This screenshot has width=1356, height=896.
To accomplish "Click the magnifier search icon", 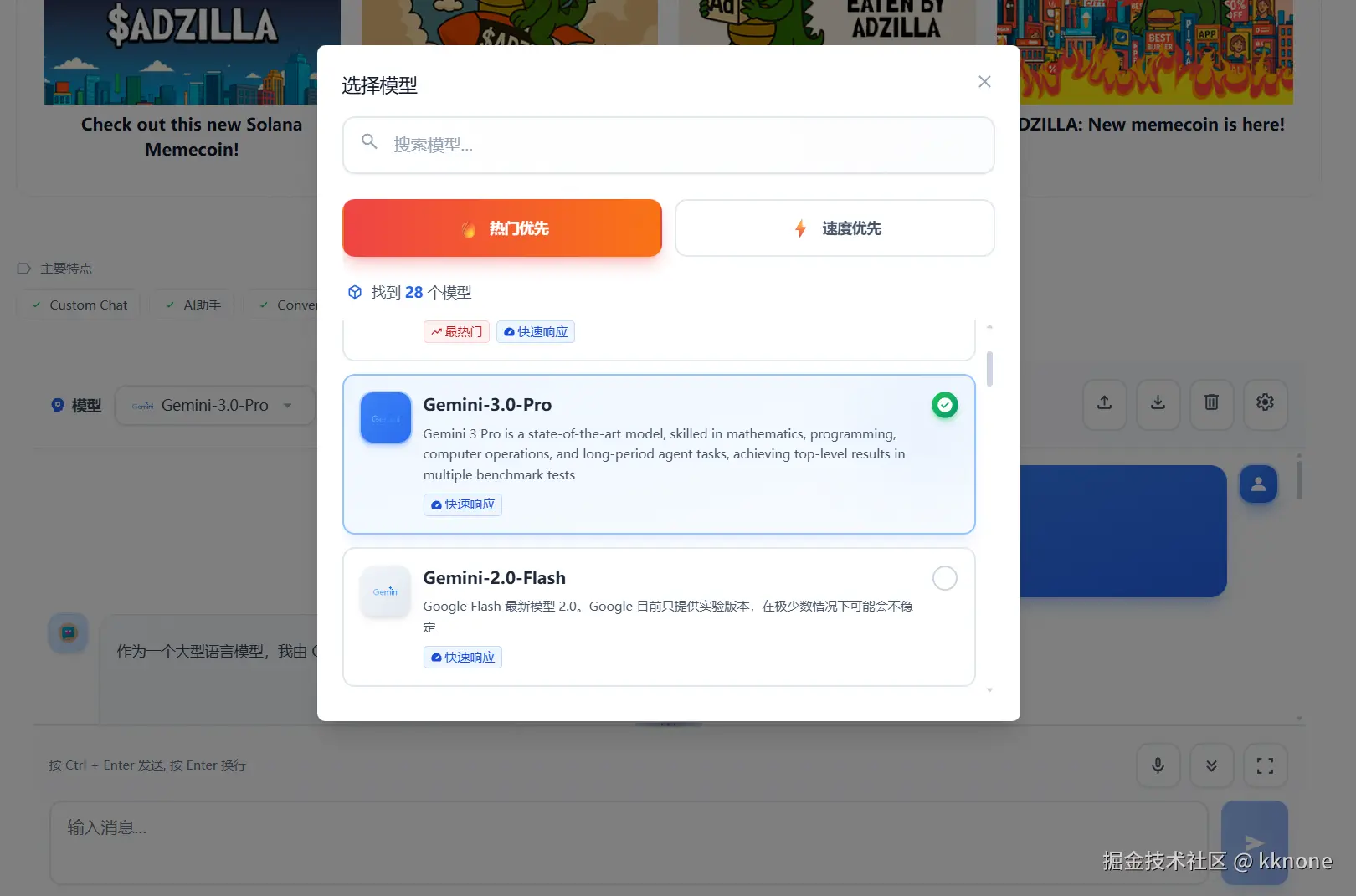I will (x=369, y=141).
